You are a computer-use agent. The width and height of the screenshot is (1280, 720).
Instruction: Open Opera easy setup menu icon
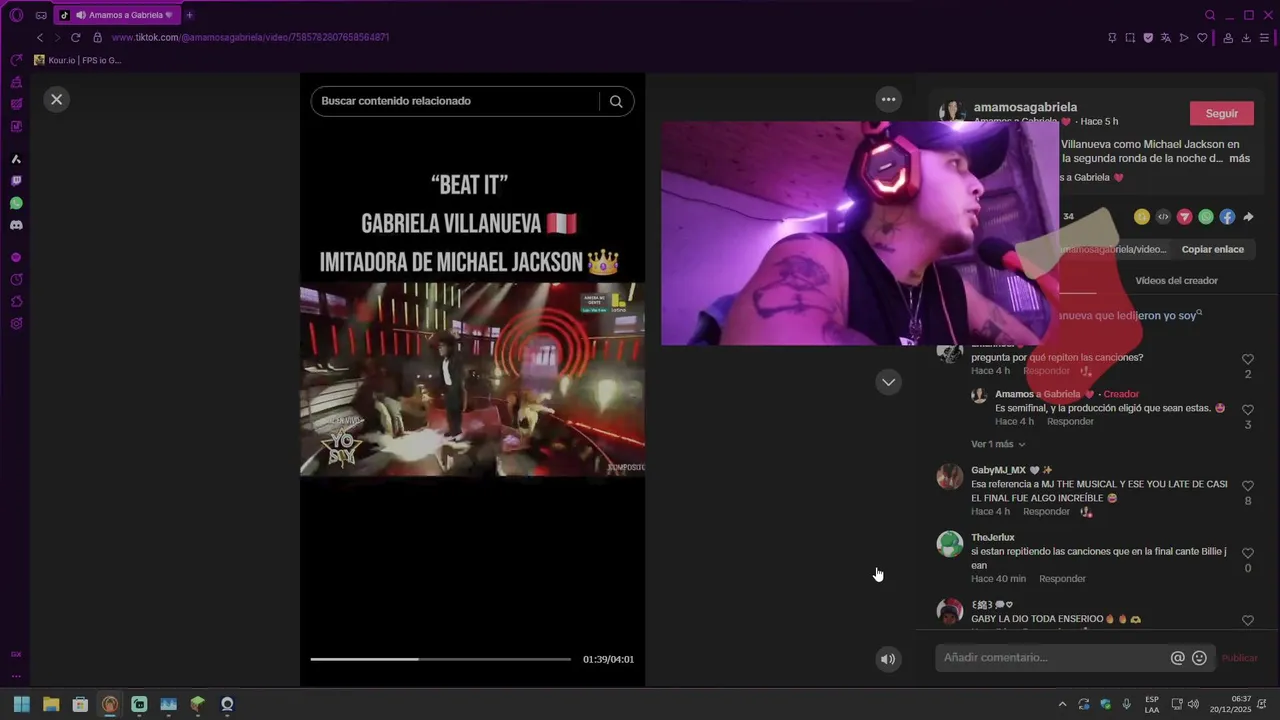click(x=1265, y=38)
